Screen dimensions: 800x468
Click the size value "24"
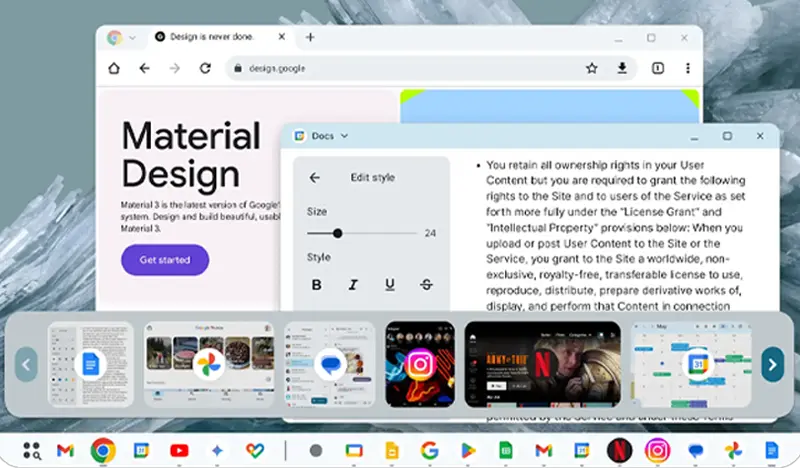click(x=430, y=233)
